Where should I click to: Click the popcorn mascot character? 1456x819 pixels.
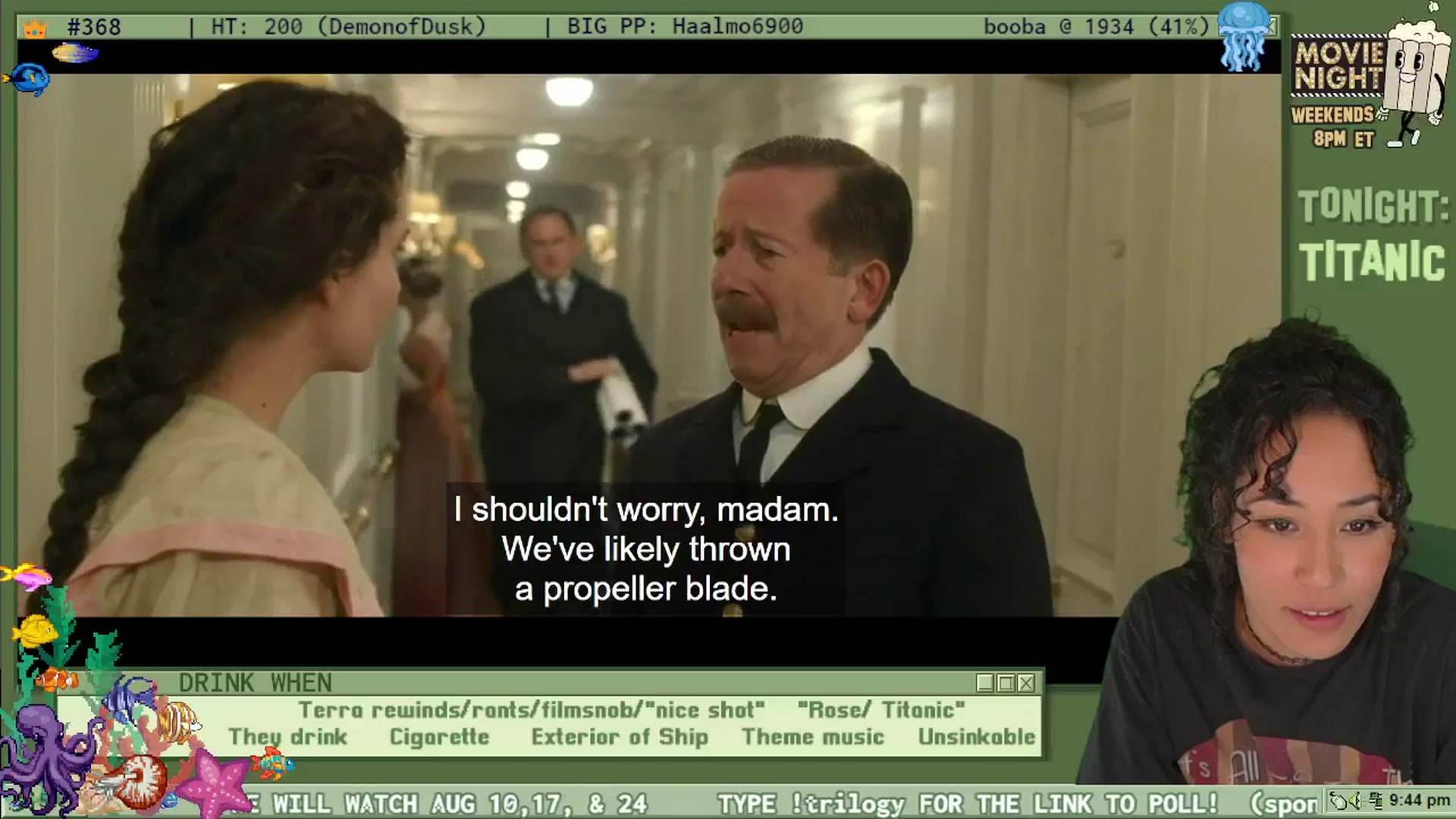(x=1415, y=76)
